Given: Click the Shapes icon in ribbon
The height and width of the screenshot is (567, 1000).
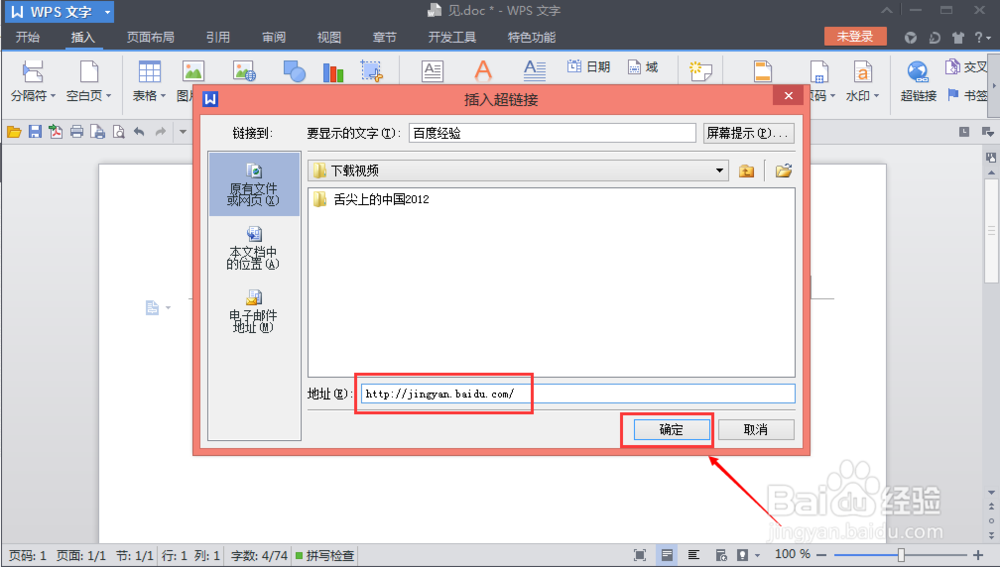Looking at the screenshot, I should (294, 71).
